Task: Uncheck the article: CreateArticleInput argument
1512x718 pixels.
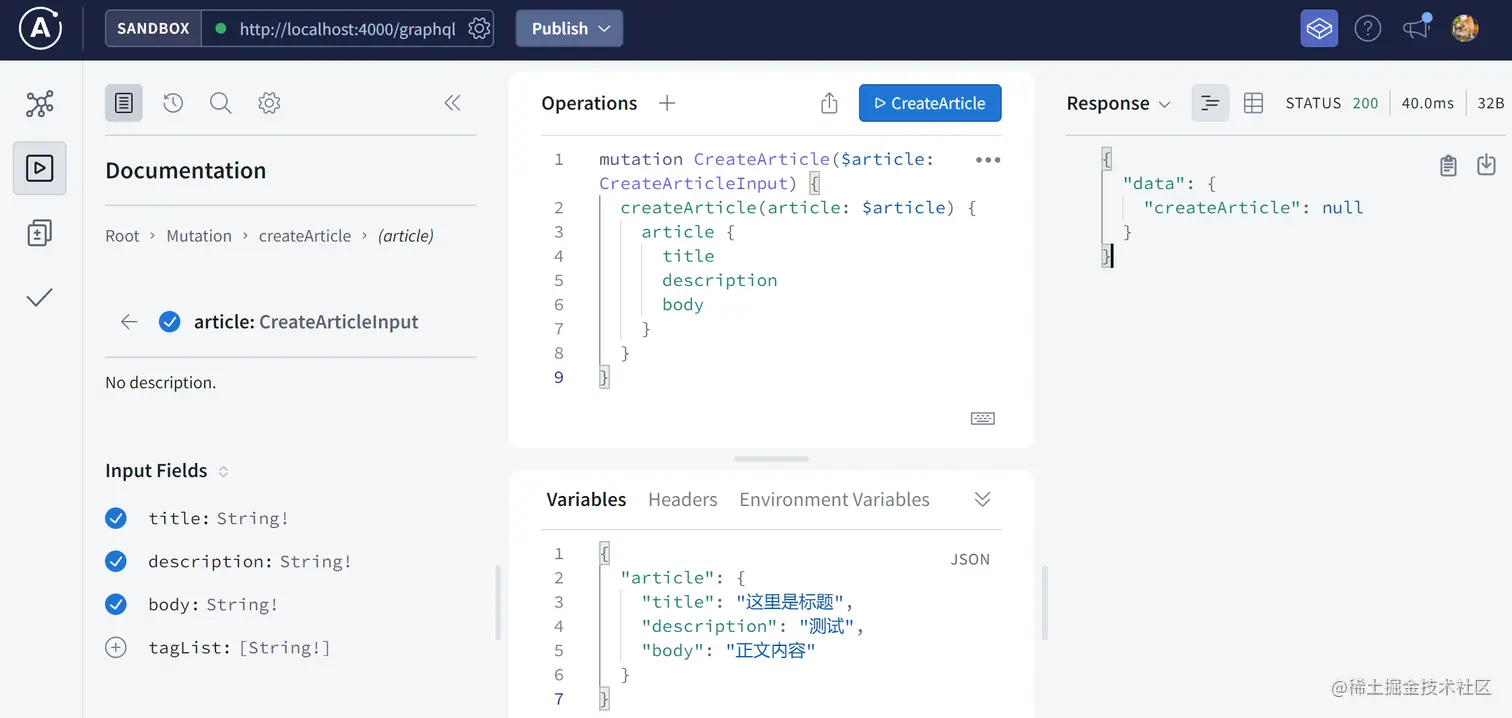Action: 170,322
